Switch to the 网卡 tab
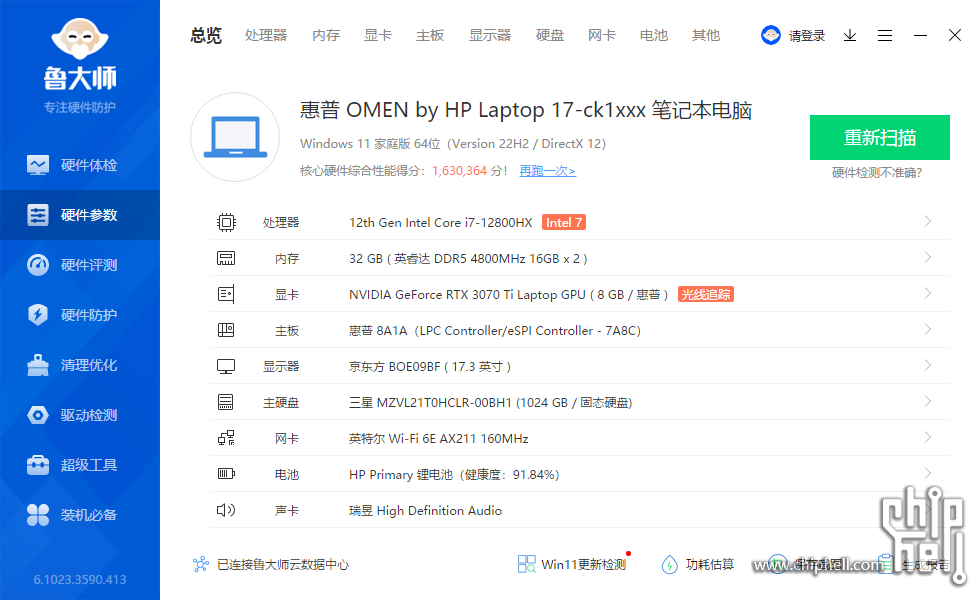Screen dimensions: 980x600 pos(602,36)
